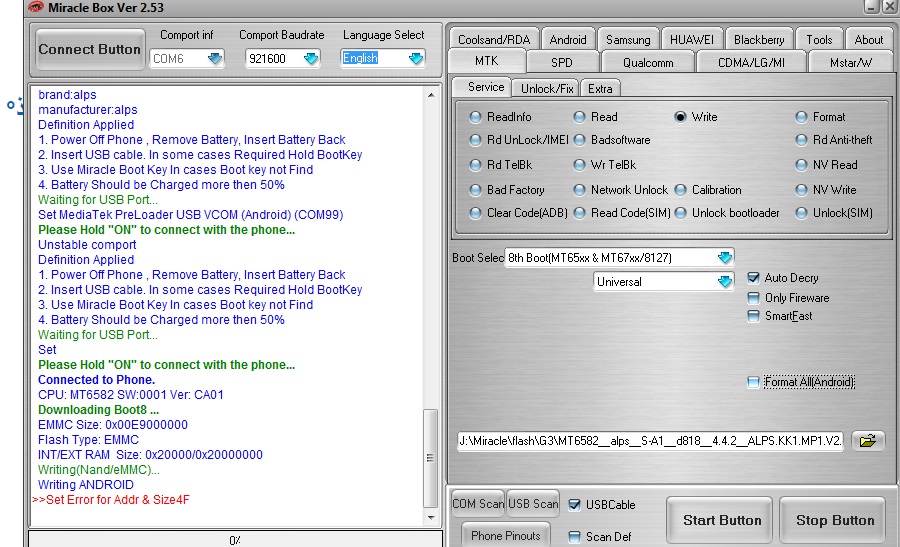Switch to the SPD tab
900x547 pixels.
(x=561, y=62)
